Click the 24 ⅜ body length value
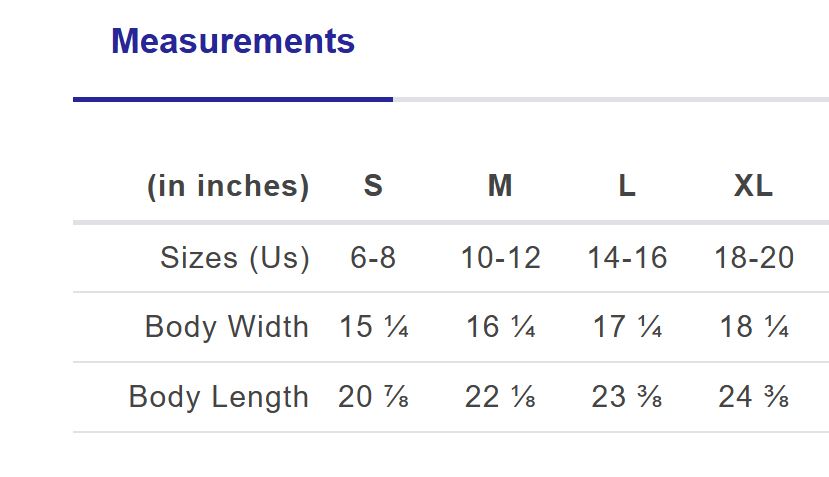Screen dimensions: 829x477 [754, 397]
